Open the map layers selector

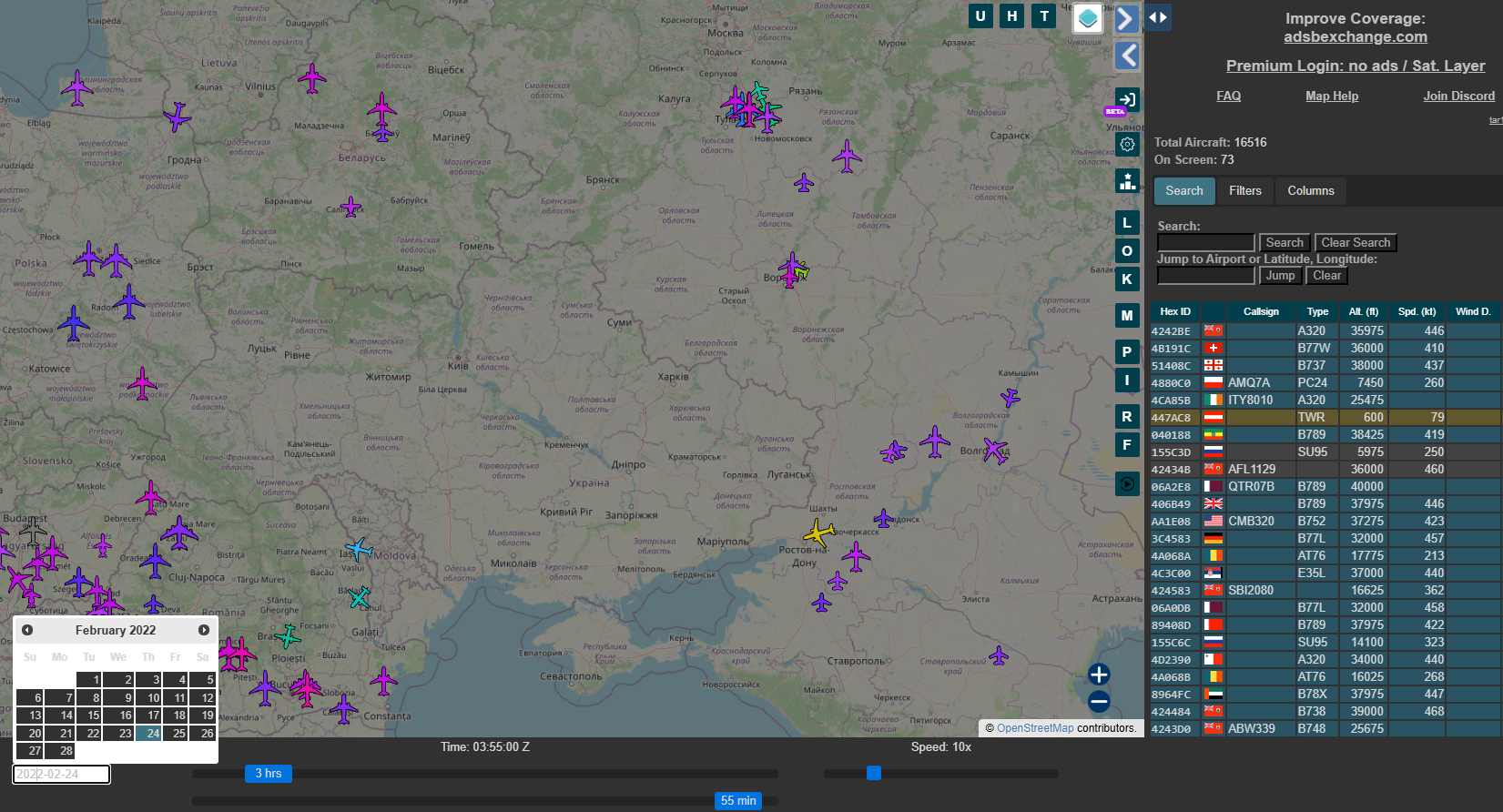coord(1088,18)
